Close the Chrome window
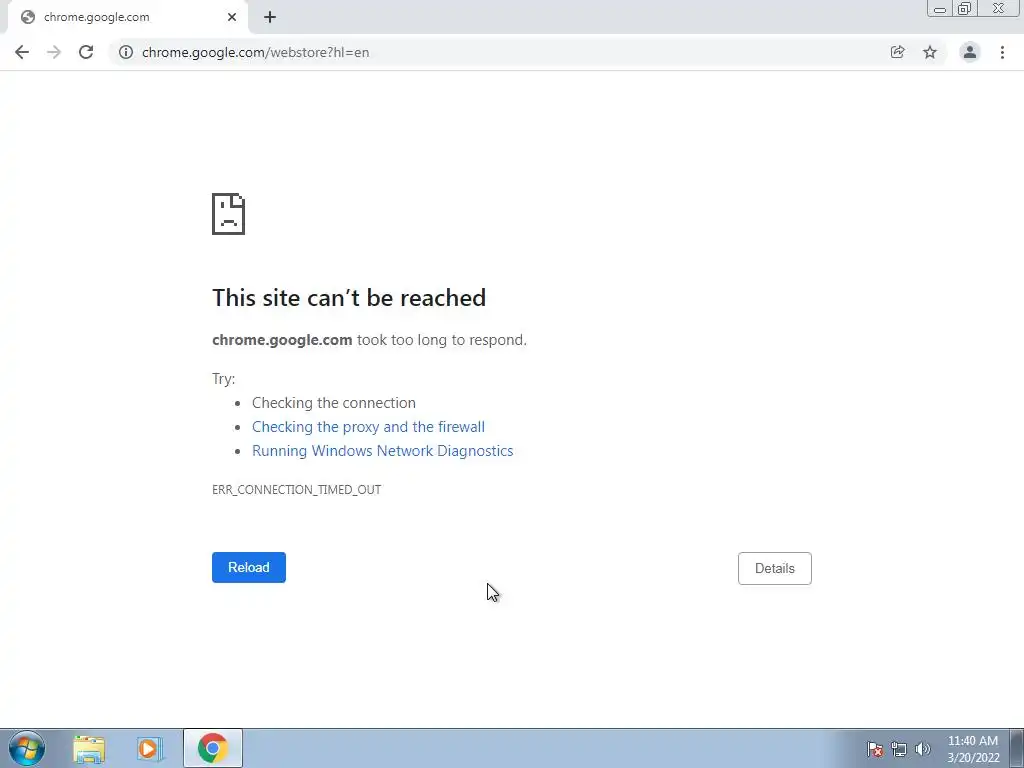Viewport: 1024px width, 768px height. coord(999,8)
